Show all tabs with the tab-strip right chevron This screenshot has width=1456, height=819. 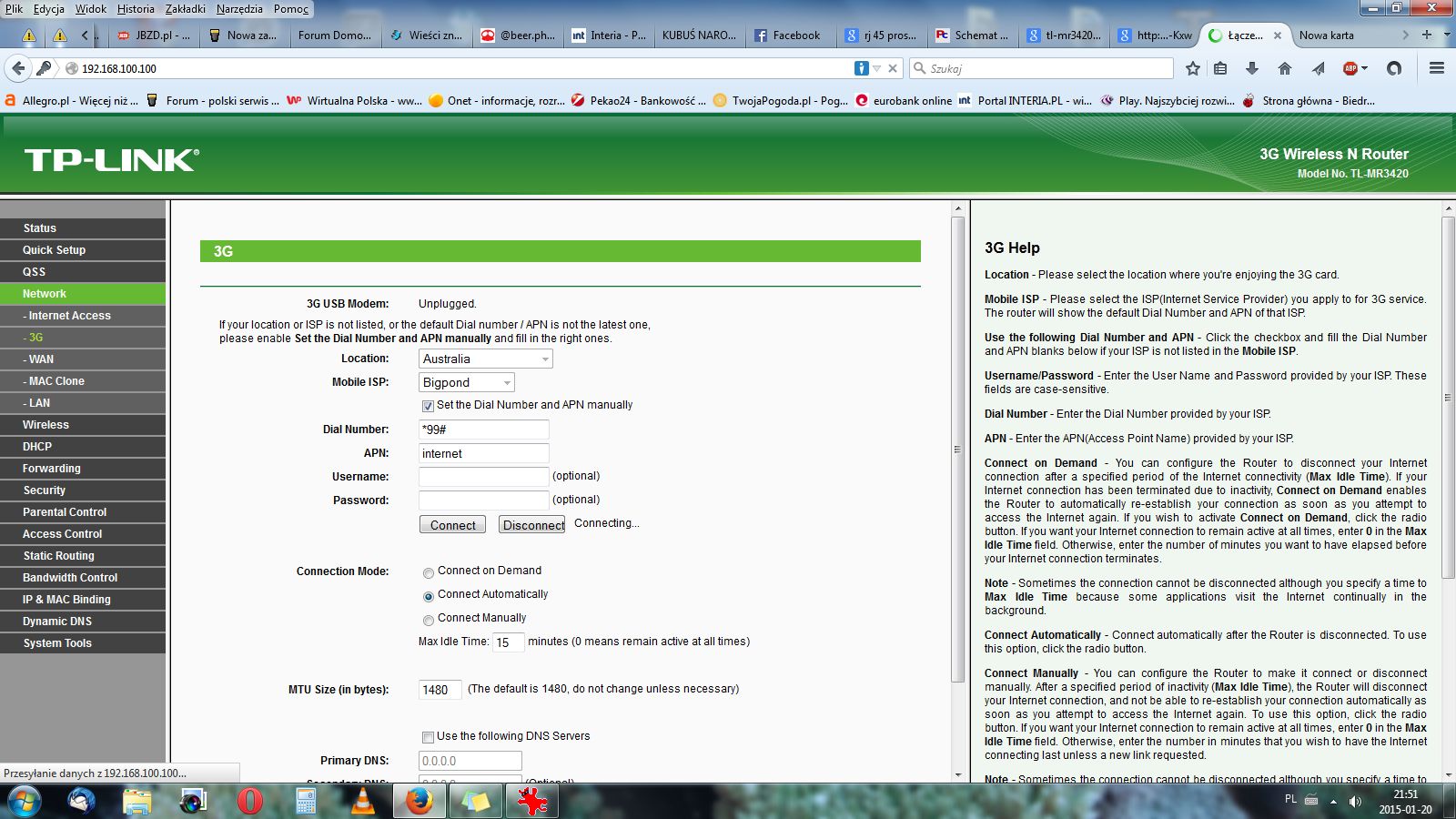(1405, 35)
